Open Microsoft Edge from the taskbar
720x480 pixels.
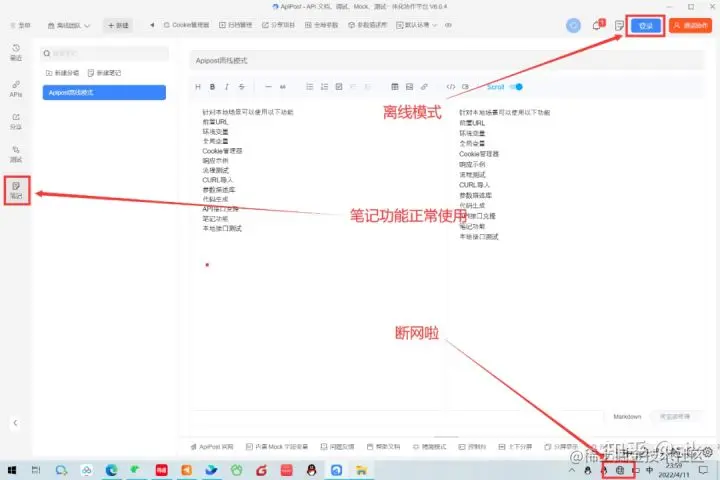112,470
